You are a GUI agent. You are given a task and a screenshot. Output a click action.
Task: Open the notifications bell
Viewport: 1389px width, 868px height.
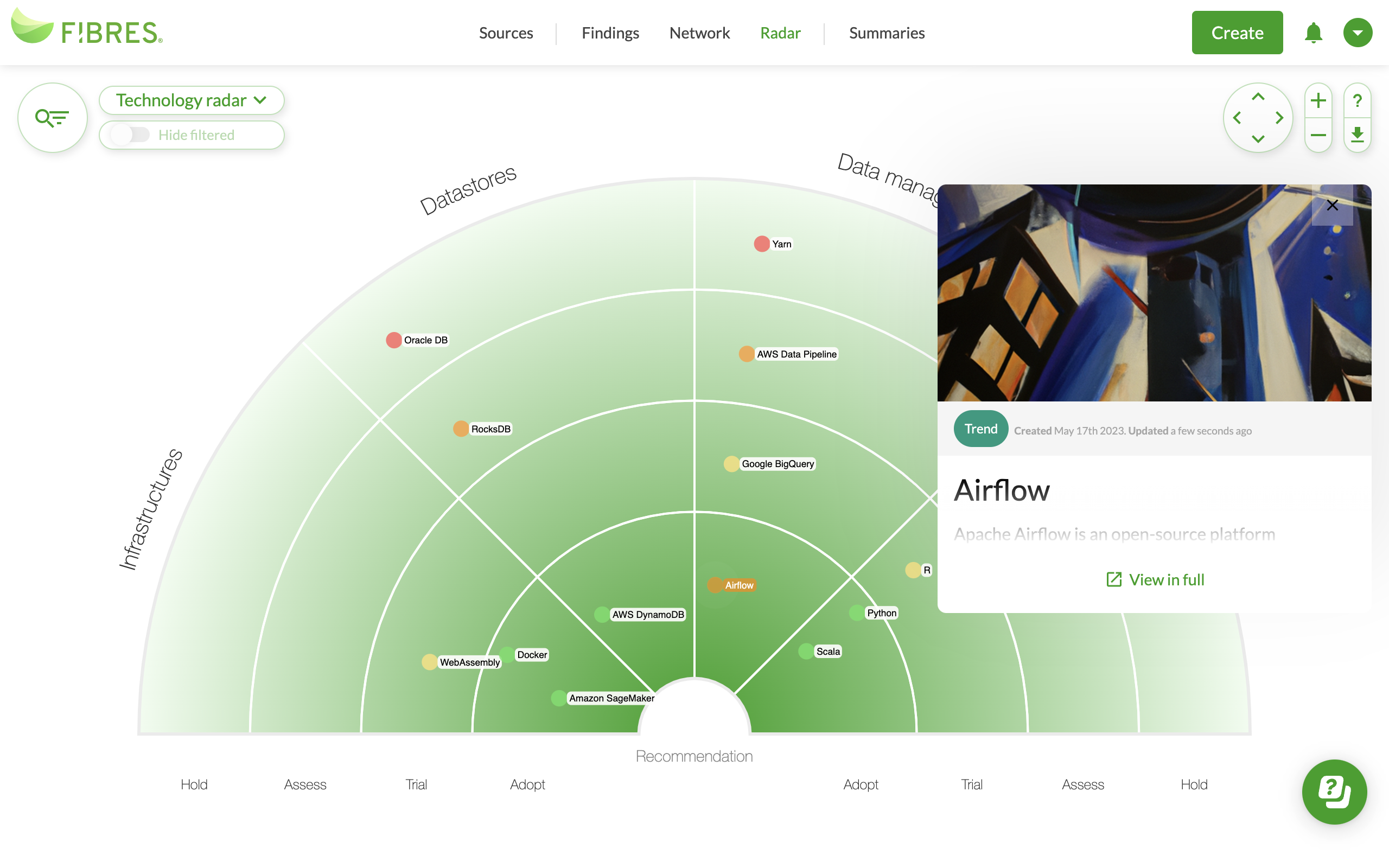1313,33
